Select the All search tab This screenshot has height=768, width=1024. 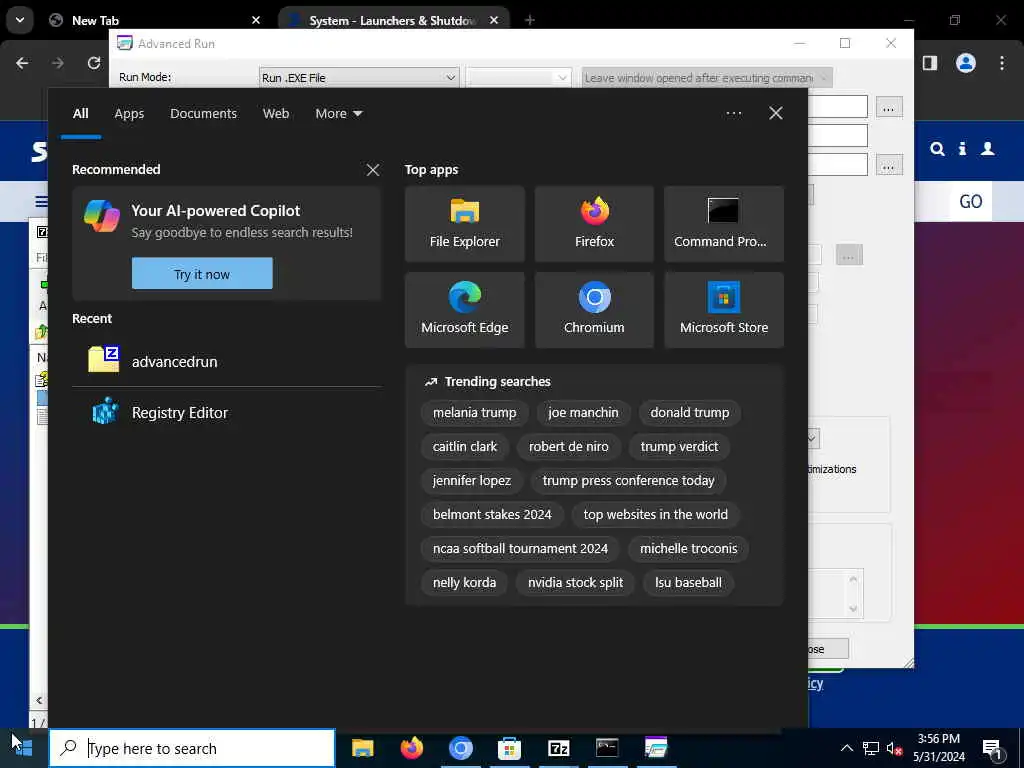(x=80, y=114)
